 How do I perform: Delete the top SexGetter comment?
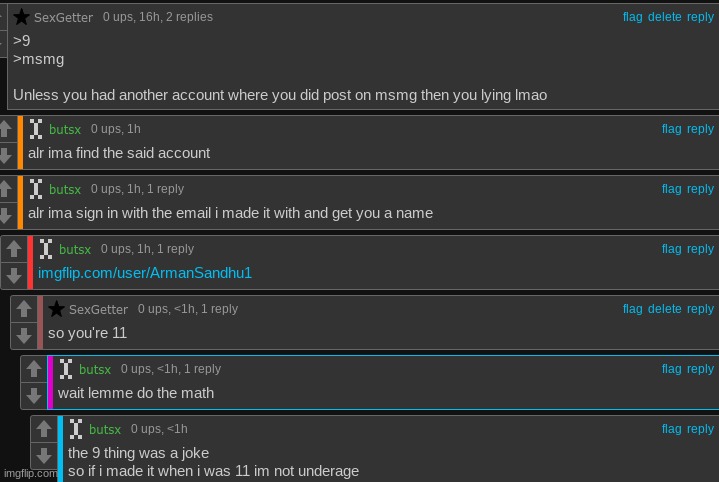(x=664, y=17)
